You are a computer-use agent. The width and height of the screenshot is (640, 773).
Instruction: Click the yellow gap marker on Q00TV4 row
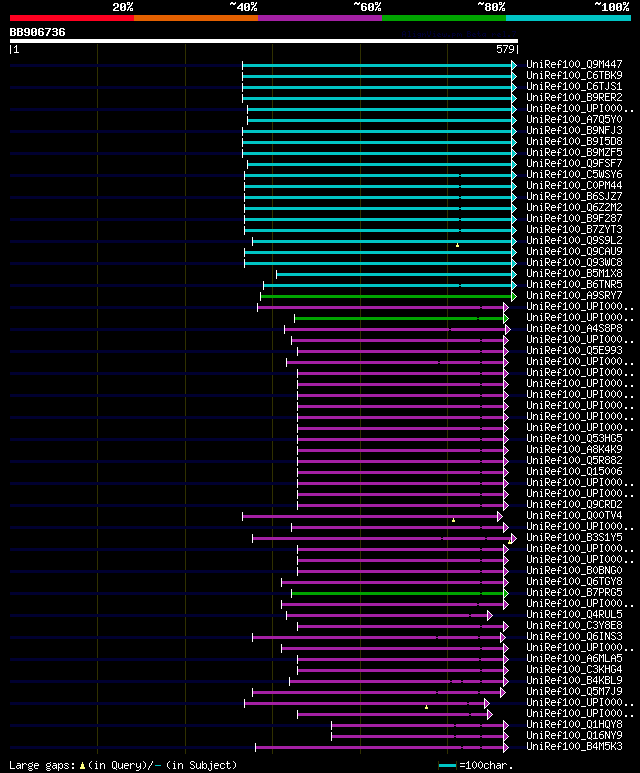tap(454, 520)
